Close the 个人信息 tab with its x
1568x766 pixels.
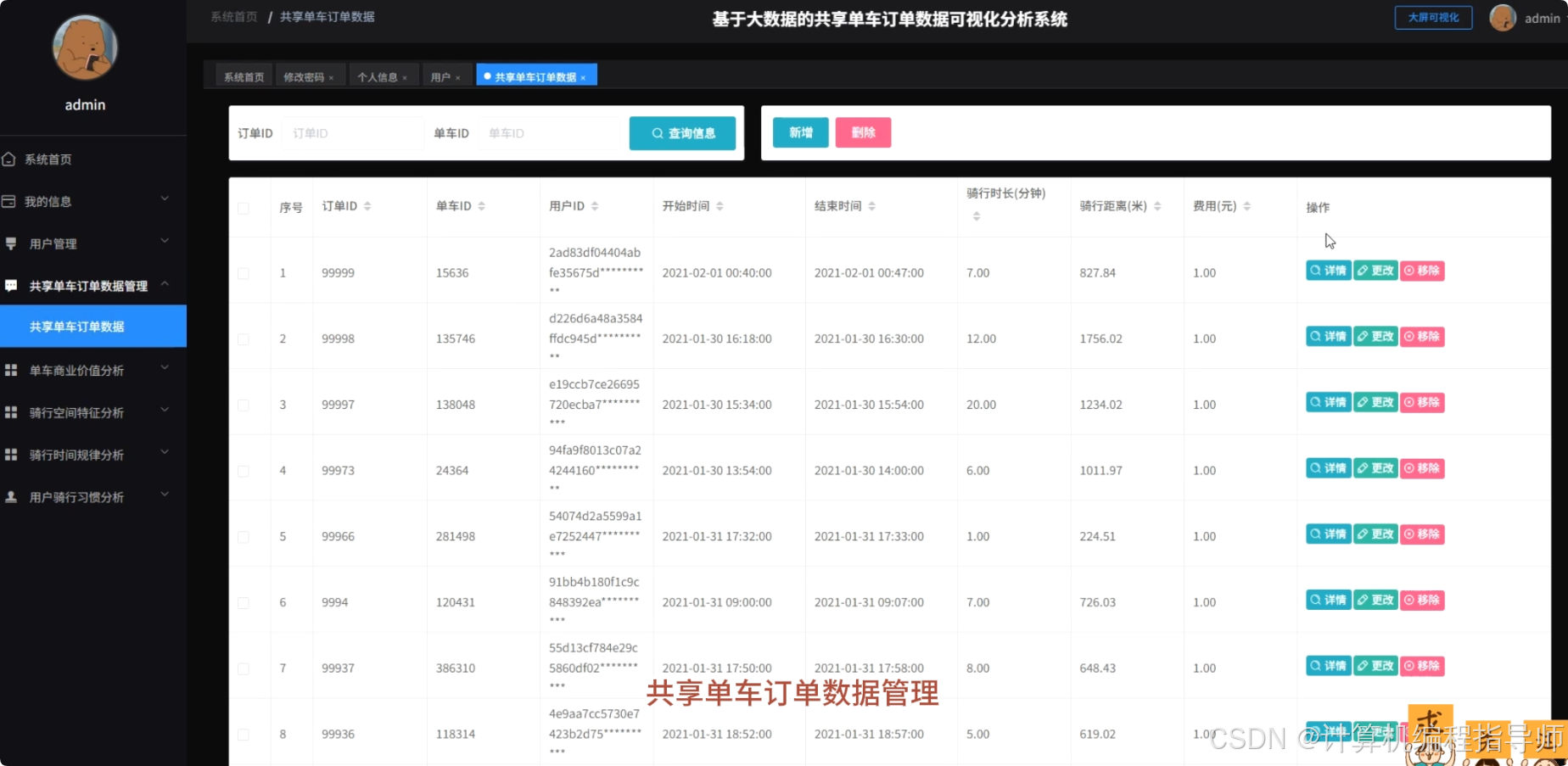(x=405, y=78)
